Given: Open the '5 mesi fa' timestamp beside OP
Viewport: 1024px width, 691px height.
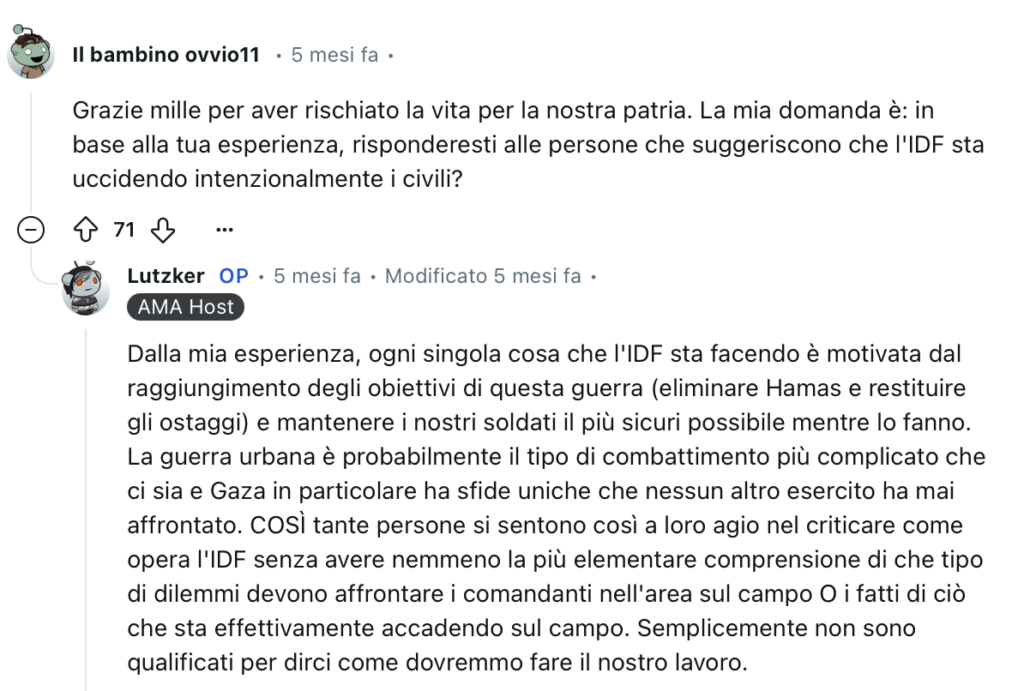Looking at the screenshot, I should (317, 276).
